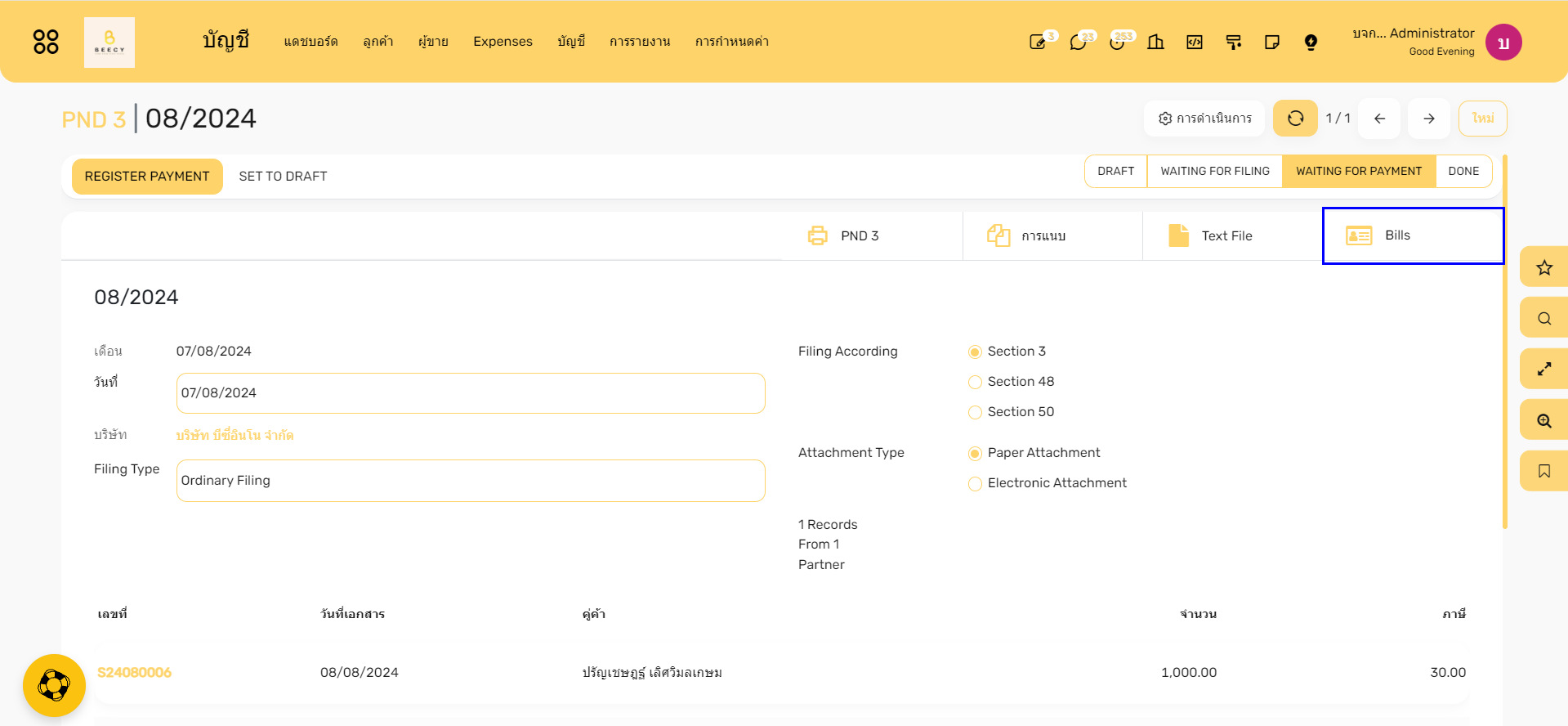Select the WAITING FOR FILING stage
This screenshot has height=726, width=1568.
[x=1215, y=172]
